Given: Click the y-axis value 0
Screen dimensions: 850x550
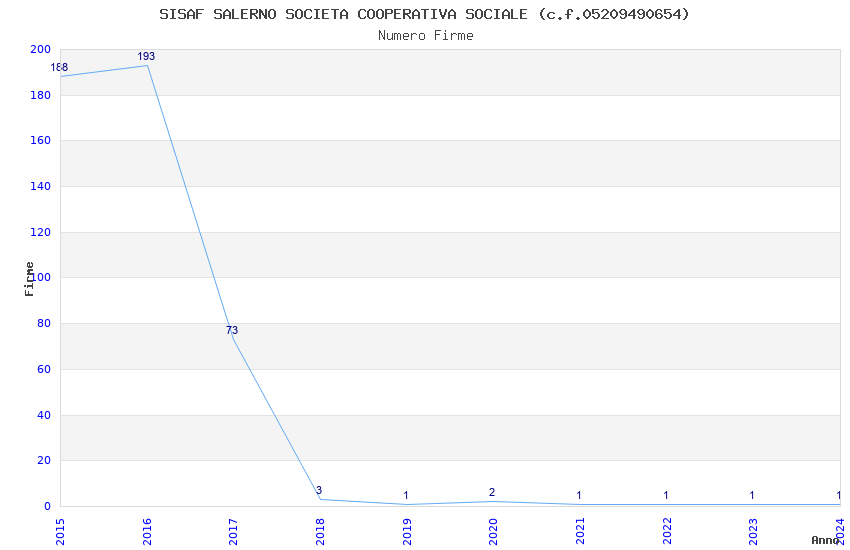Looking at the screenshot, I should click(x=48, y=507).
